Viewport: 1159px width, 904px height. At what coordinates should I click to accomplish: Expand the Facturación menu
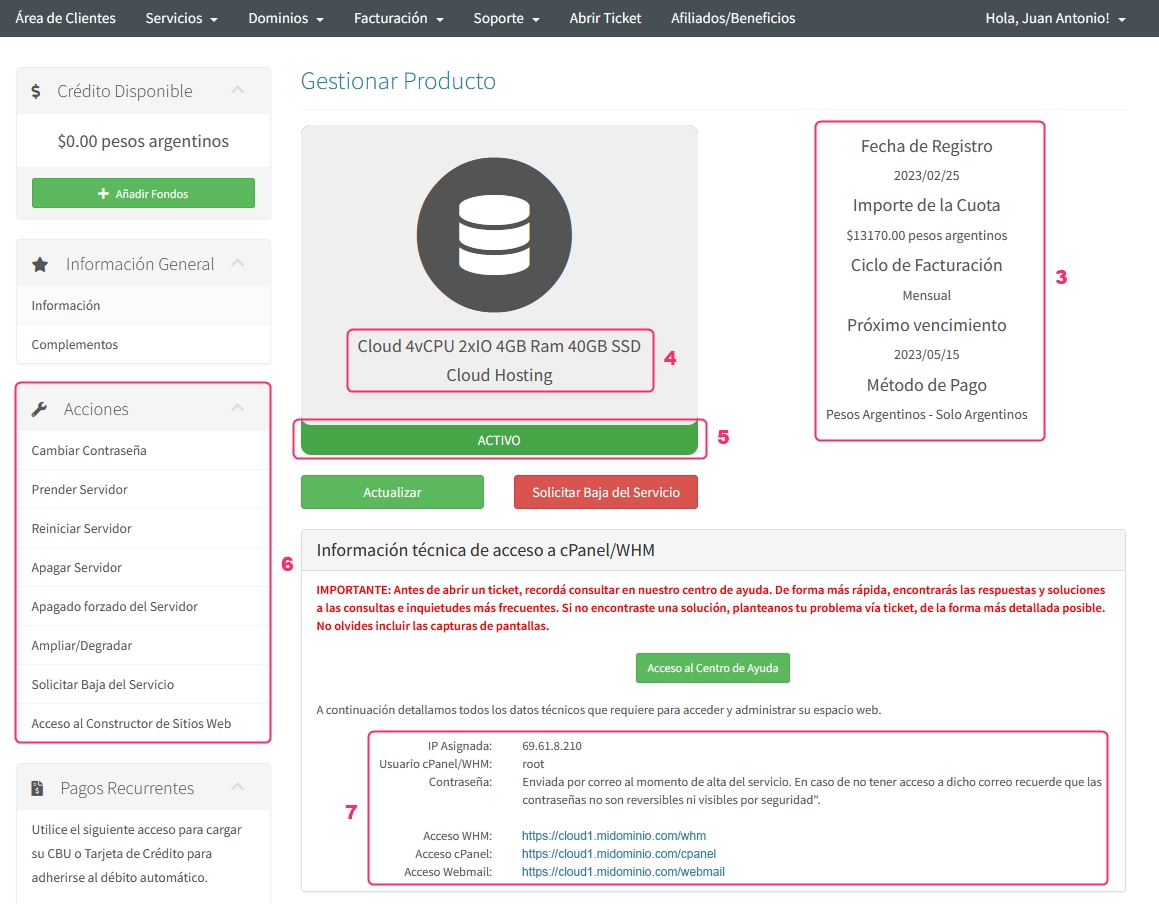coord(398,18)
